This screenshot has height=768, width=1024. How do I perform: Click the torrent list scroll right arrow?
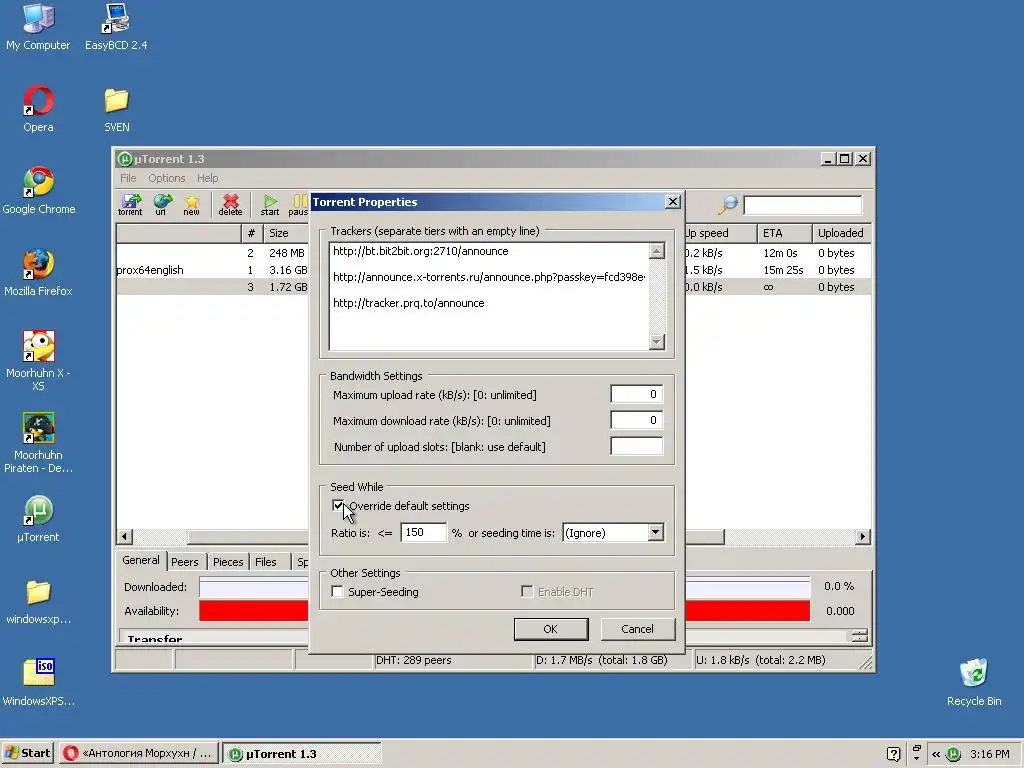tap(863, 537)
